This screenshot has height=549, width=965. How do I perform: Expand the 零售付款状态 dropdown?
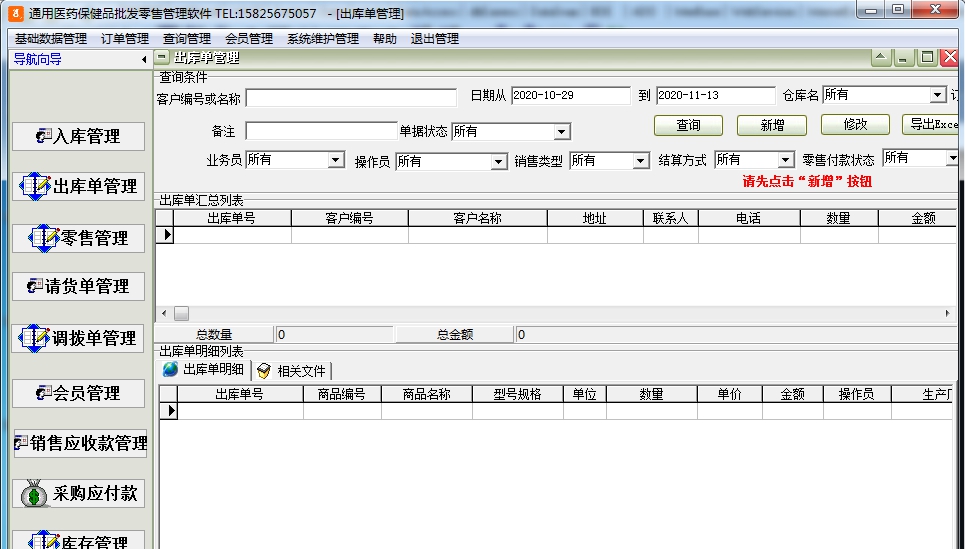(x=952, y=158)
